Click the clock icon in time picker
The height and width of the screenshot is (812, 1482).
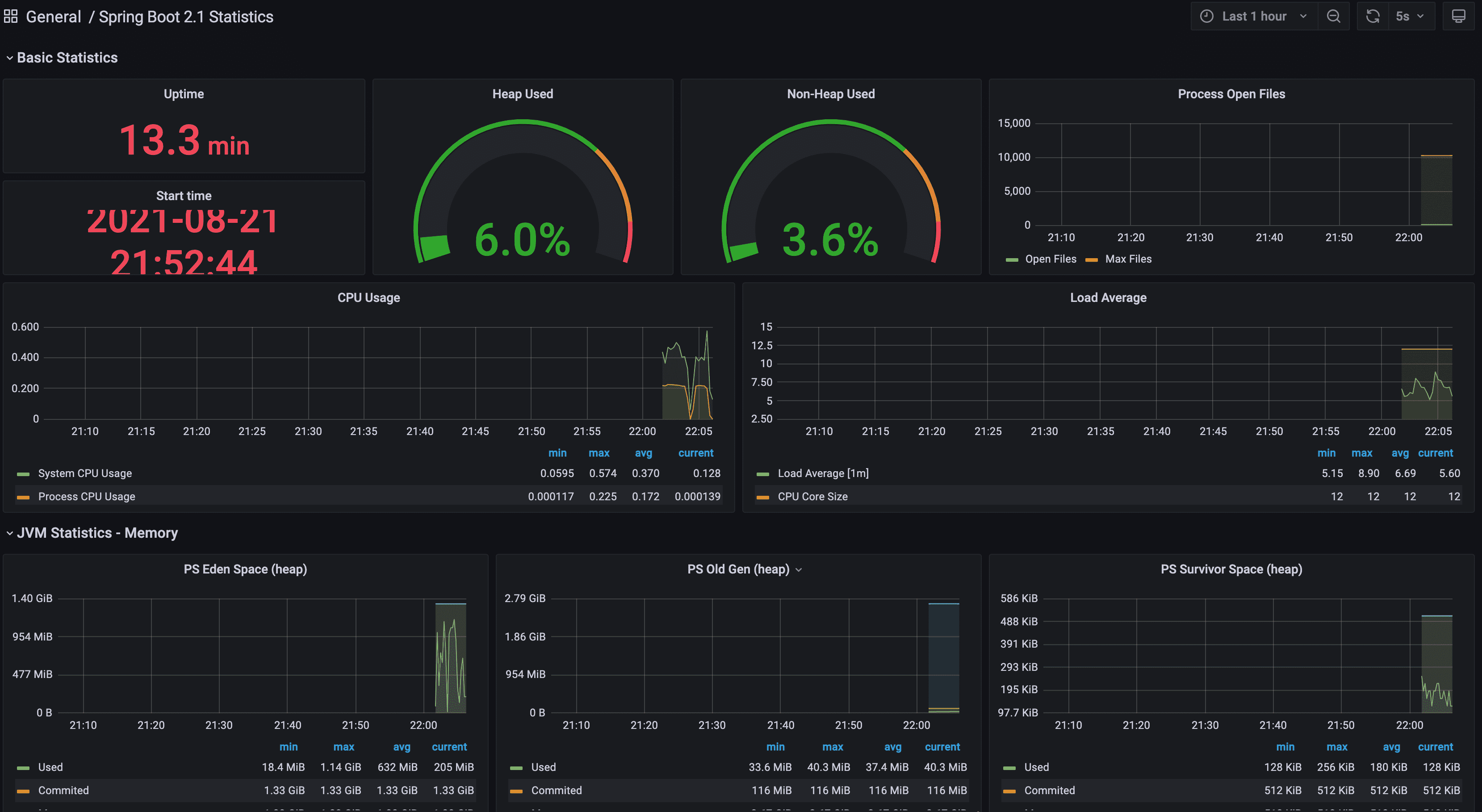(x=1206, y=16)
